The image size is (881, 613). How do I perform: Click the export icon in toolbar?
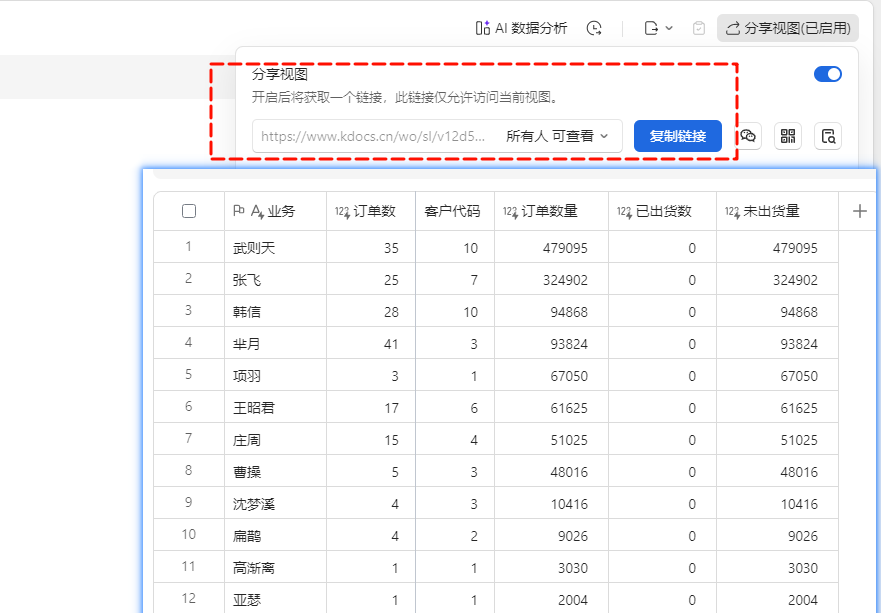pyautogui.click(x=651, y=28)
